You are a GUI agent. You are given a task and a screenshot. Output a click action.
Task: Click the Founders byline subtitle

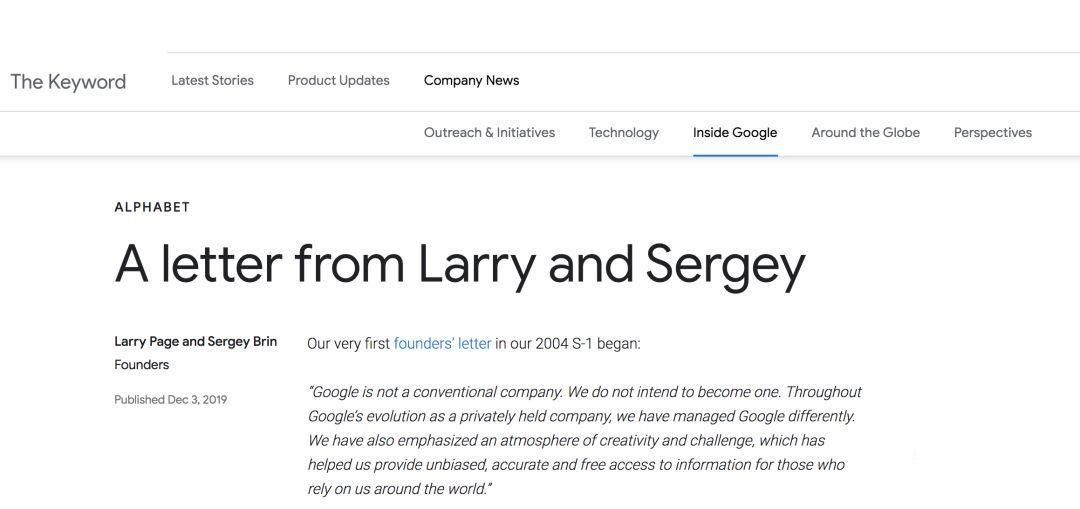(141, 365)
